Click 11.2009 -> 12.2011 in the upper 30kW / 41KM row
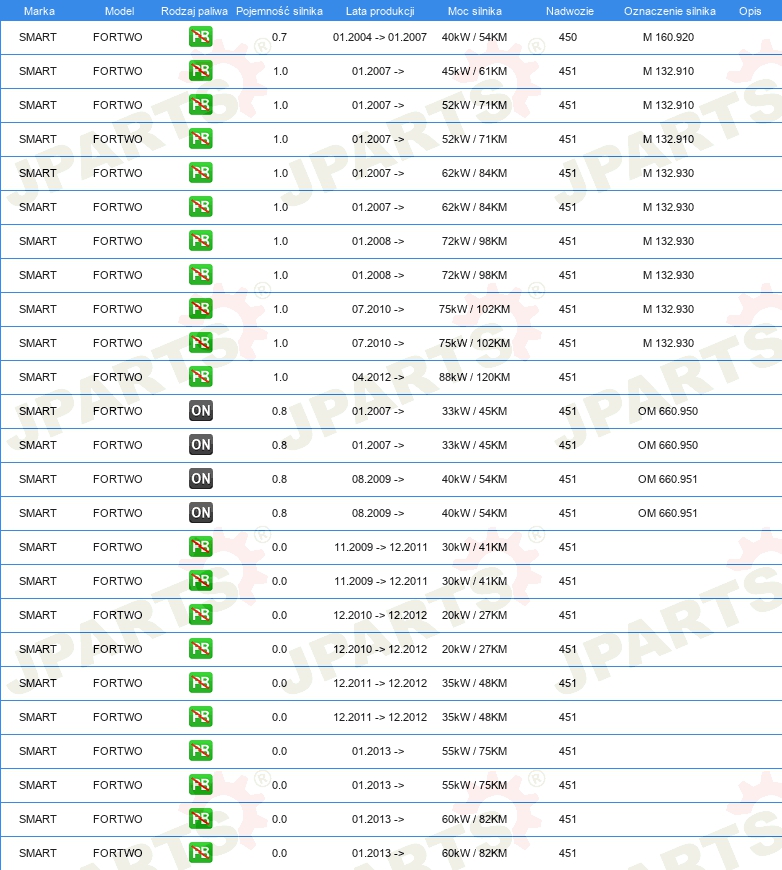The height and width of the screenshot is (870, 782). tap(381, 547)
